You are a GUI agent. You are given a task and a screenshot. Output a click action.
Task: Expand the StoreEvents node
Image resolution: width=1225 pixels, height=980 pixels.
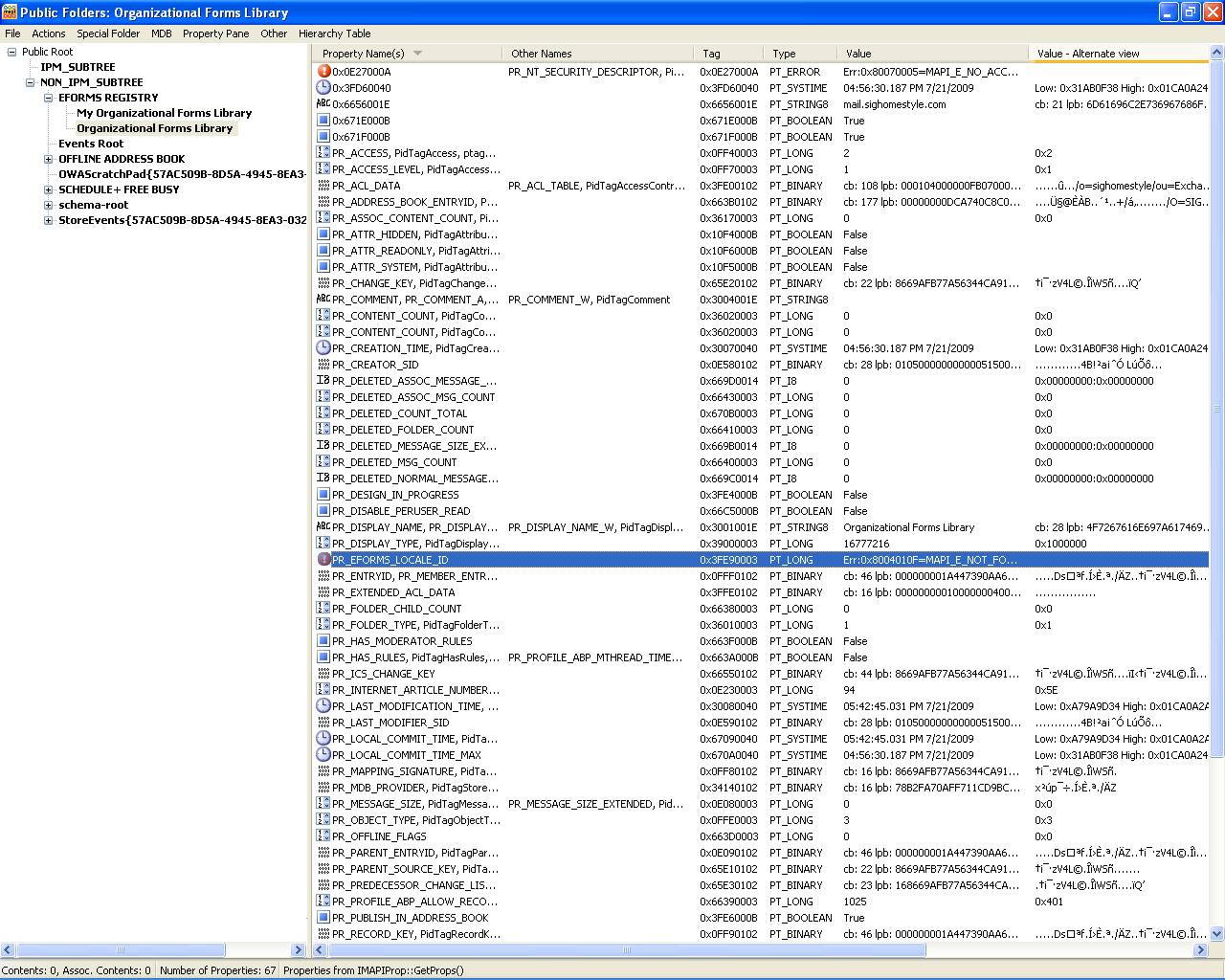pyautogui.click(x=49, y=220)
